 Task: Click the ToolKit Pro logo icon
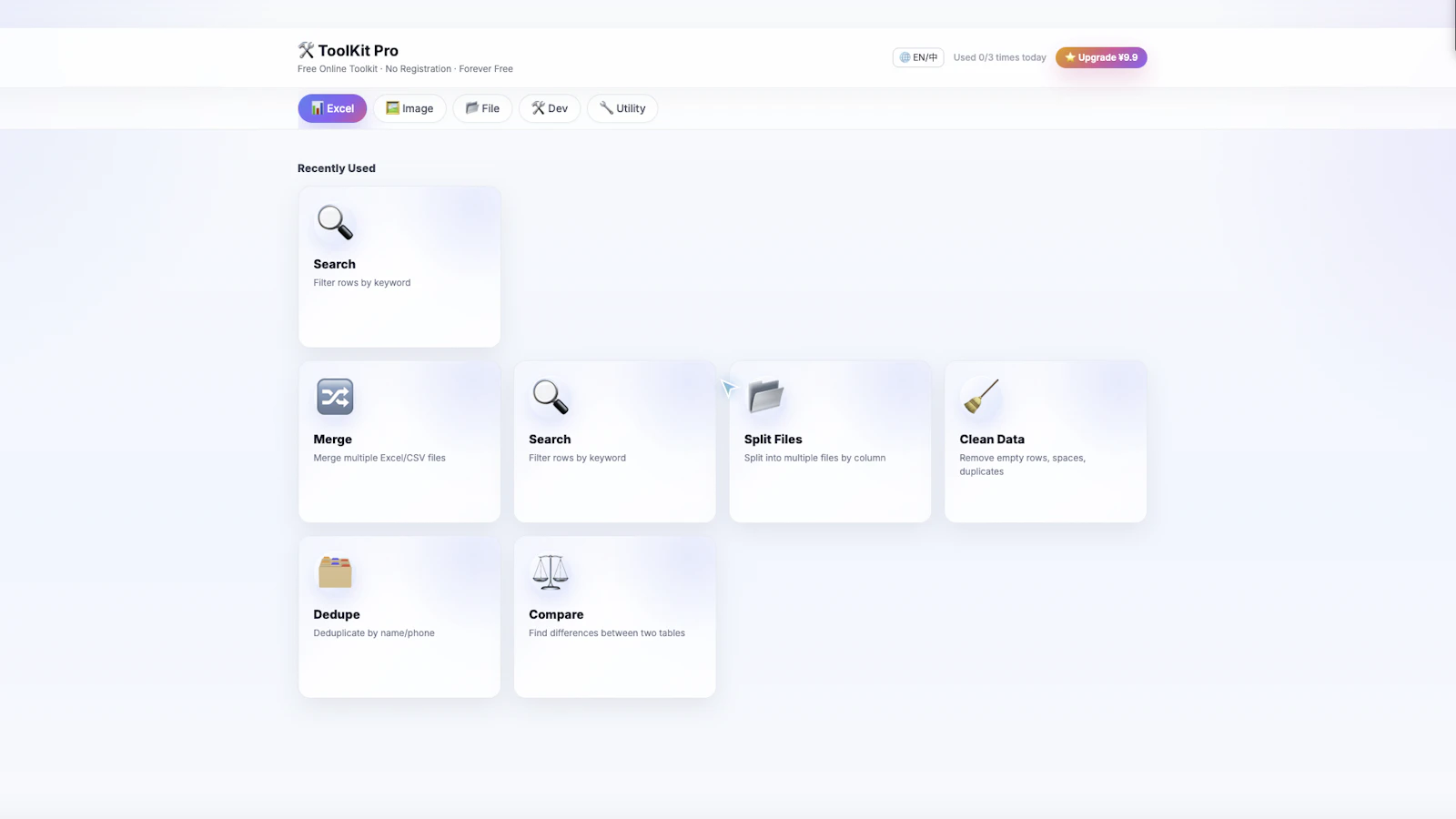pyautogui.click(x=306, y=50)
